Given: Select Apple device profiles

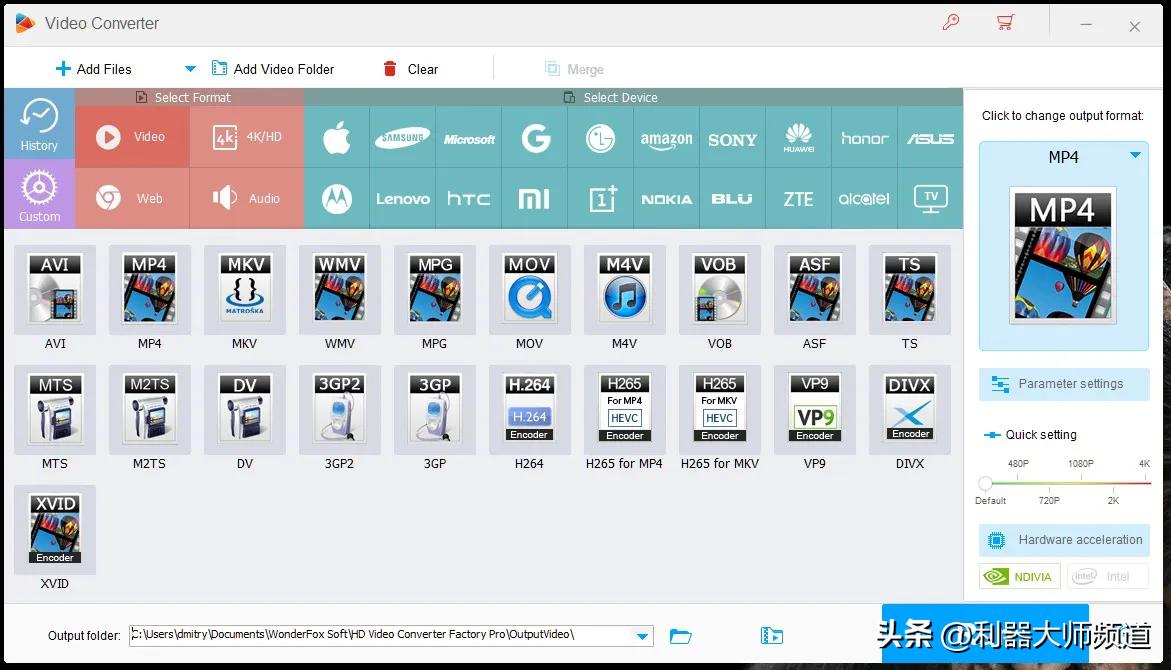Looking at the screenshot, I should coord(337,137).
